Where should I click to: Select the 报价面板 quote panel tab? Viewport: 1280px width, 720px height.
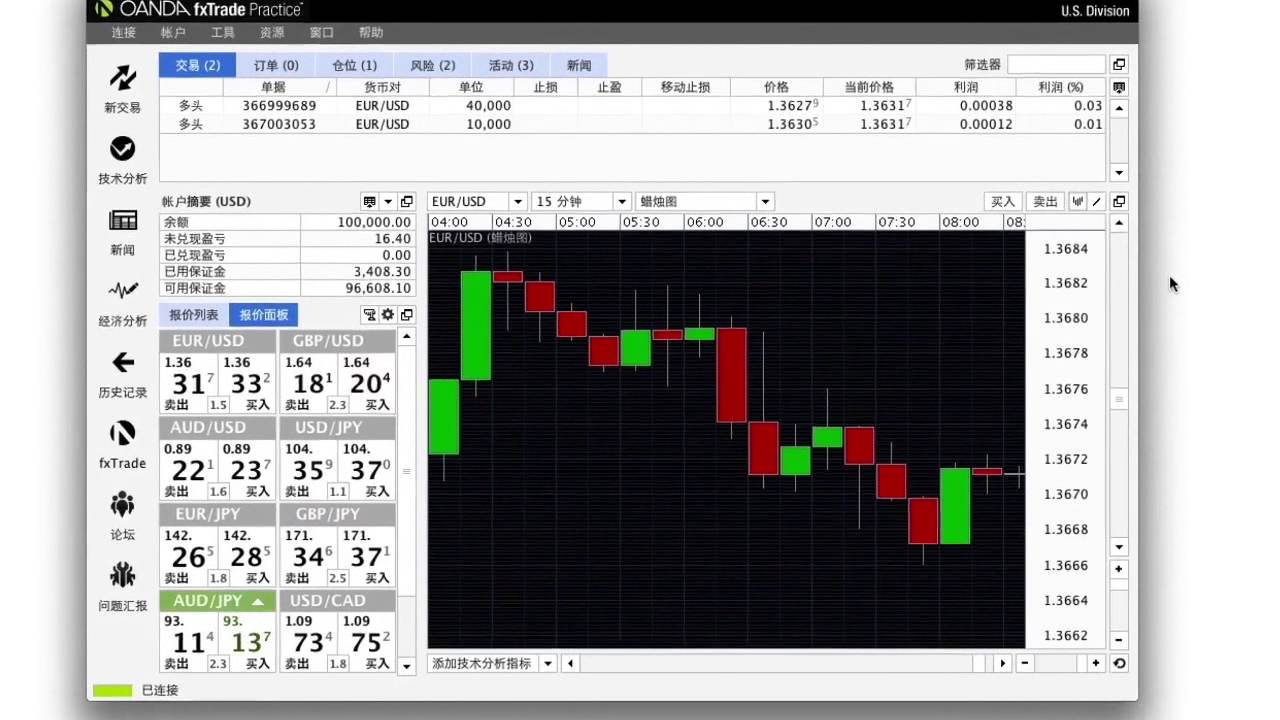(264, 315)
